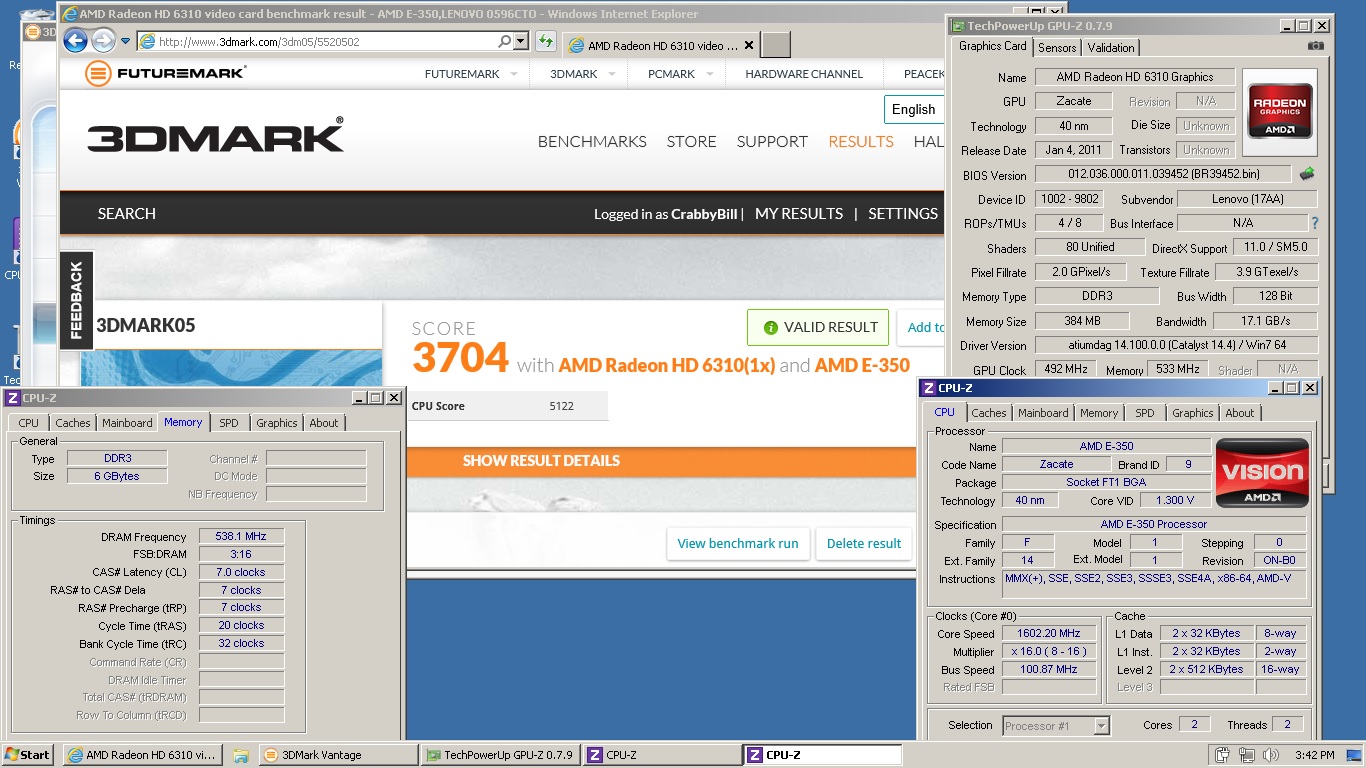Click the 3DMARK logo
The image size is (1366, 768).
[215, 136]
